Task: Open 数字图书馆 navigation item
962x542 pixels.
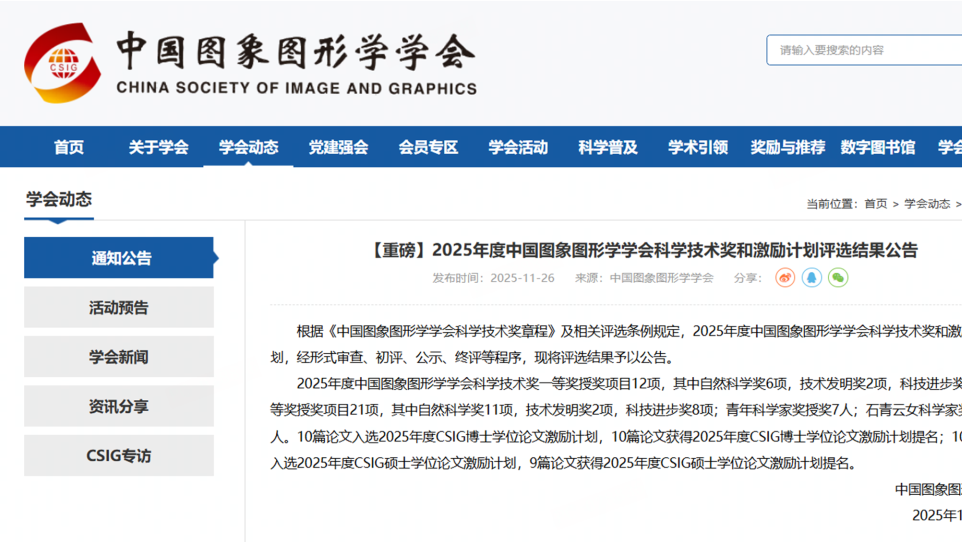Action: pos(877,147)
